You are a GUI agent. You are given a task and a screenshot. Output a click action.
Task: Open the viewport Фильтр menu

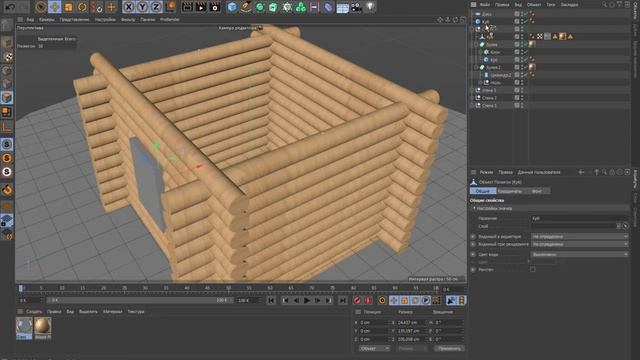pyautogui.click(x=128, y=19)
